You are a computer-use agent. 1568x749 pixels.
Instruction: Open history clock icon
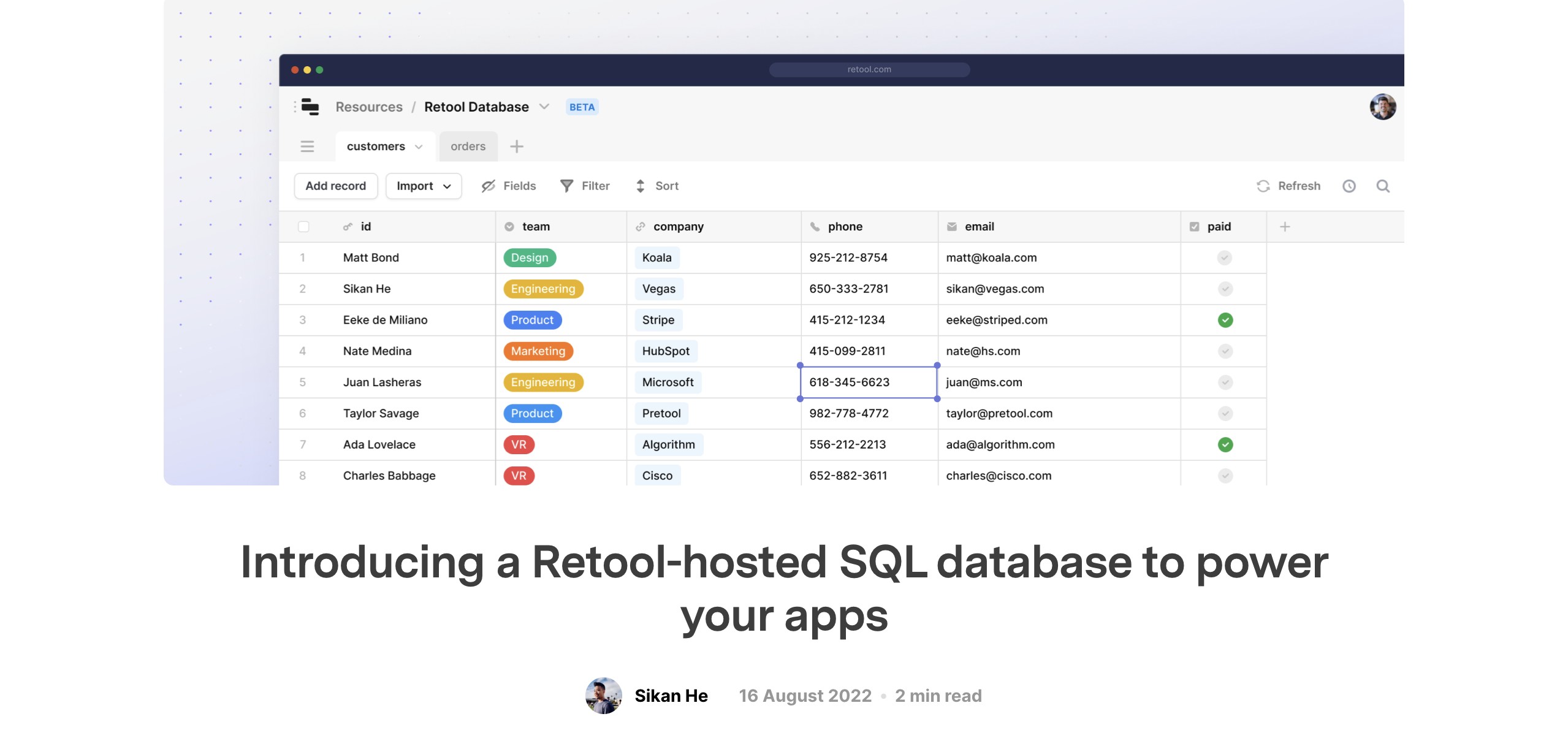(1349, 186)
